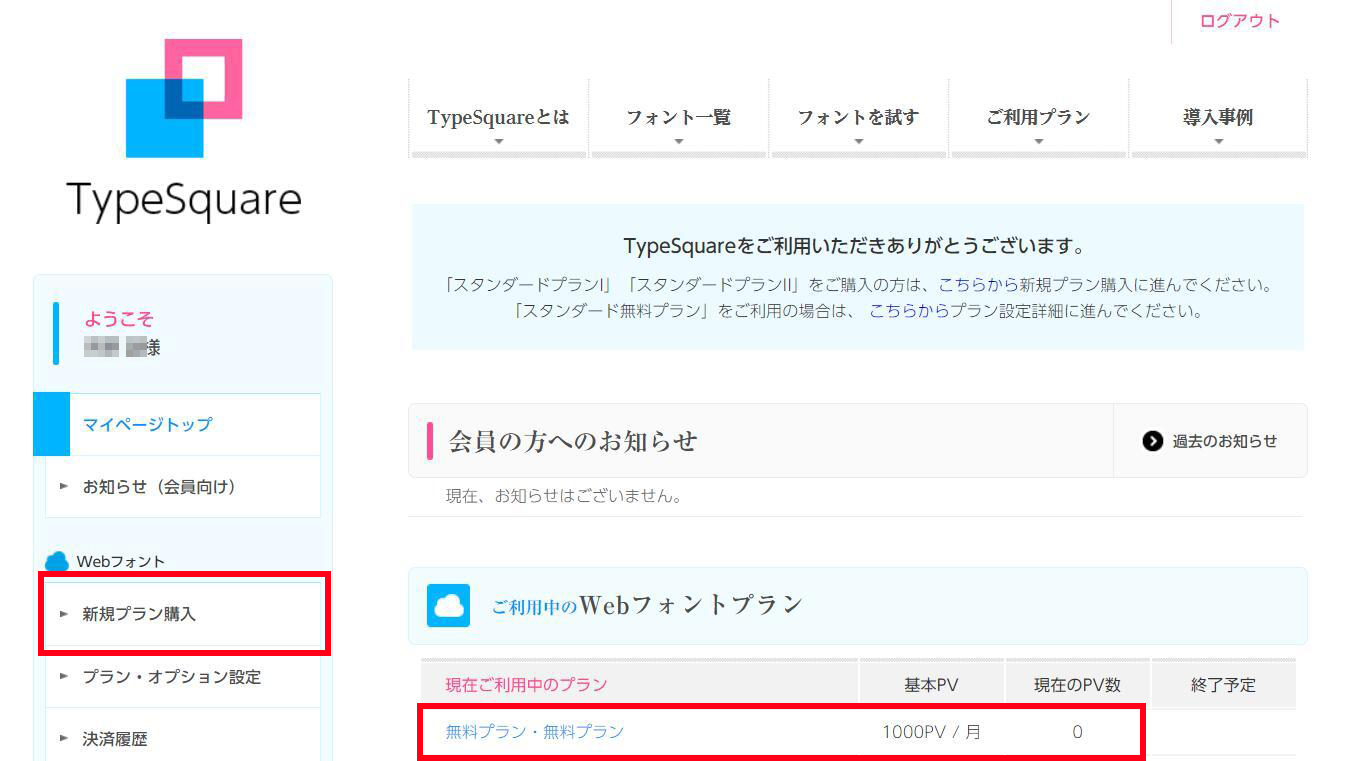This screenshot has height=761, width=1347.
Task: Open 決済履歴 in sidebar
Action: click(x=115, y=739)
